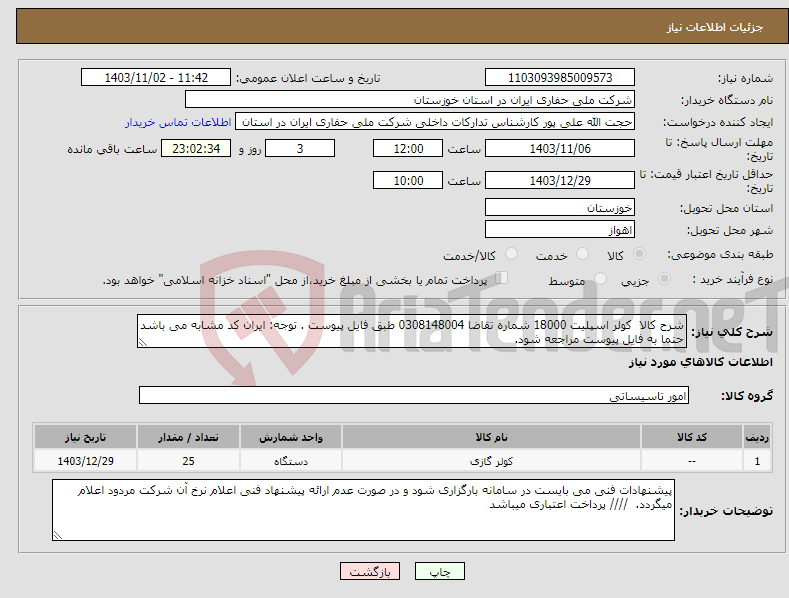Click the بازگشت (back) button
This screenshot has width=789, height=598.
pyautogui.click(x=370, y=571)
